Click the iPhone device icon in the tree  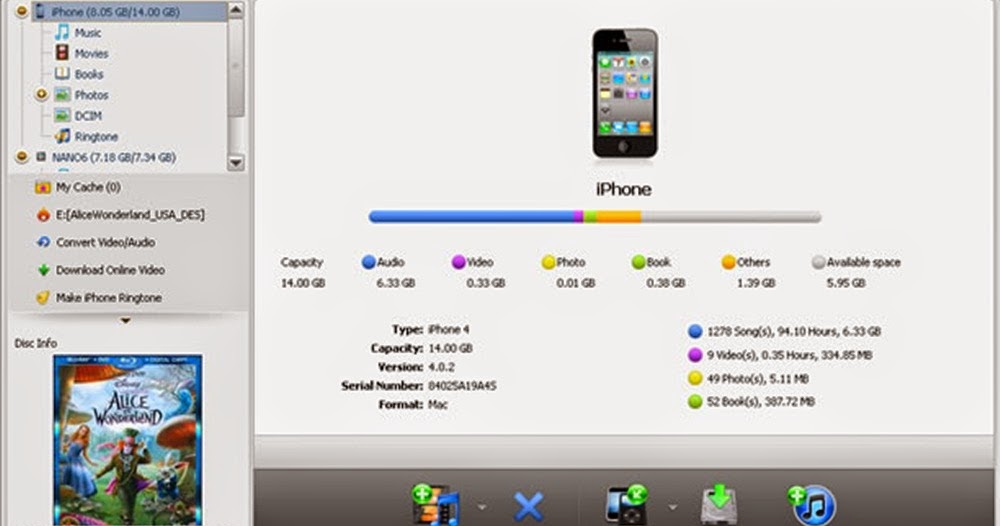(40, 11)
